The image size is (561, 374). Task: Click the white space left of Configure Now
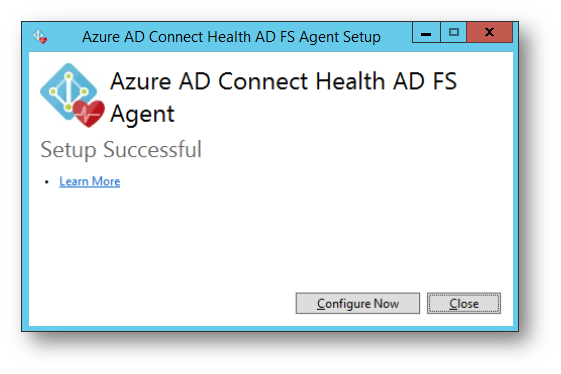[x=161, y=303]
